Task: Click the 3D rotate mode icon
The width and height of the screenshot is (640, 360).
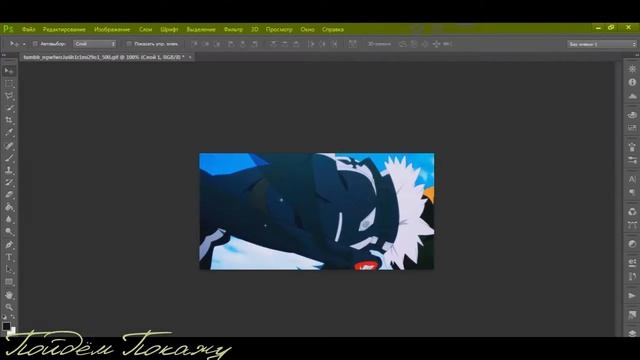Action: (x=403, y=44)
